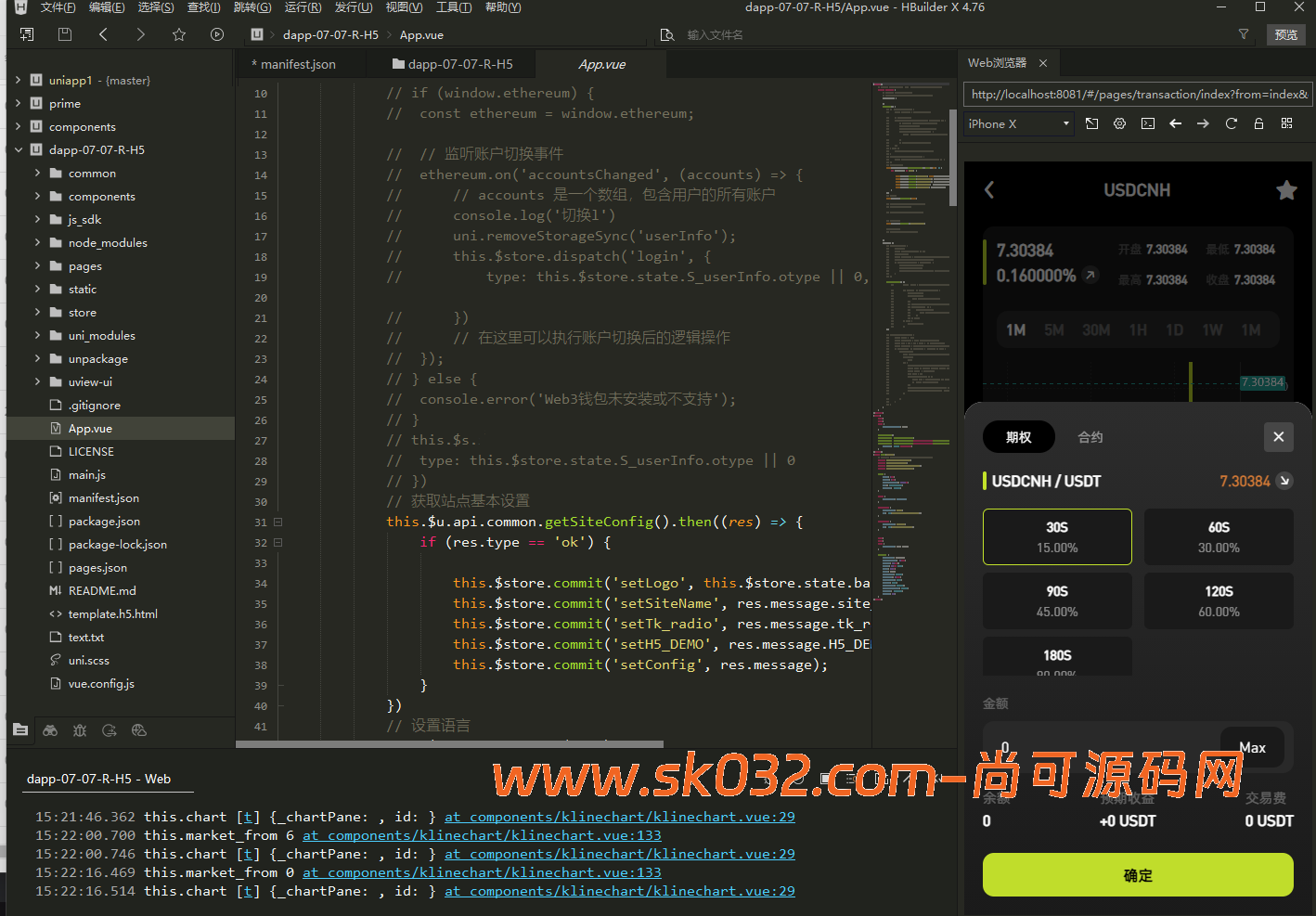Select the 60S 30.00% duration option

coord(1218,536)
